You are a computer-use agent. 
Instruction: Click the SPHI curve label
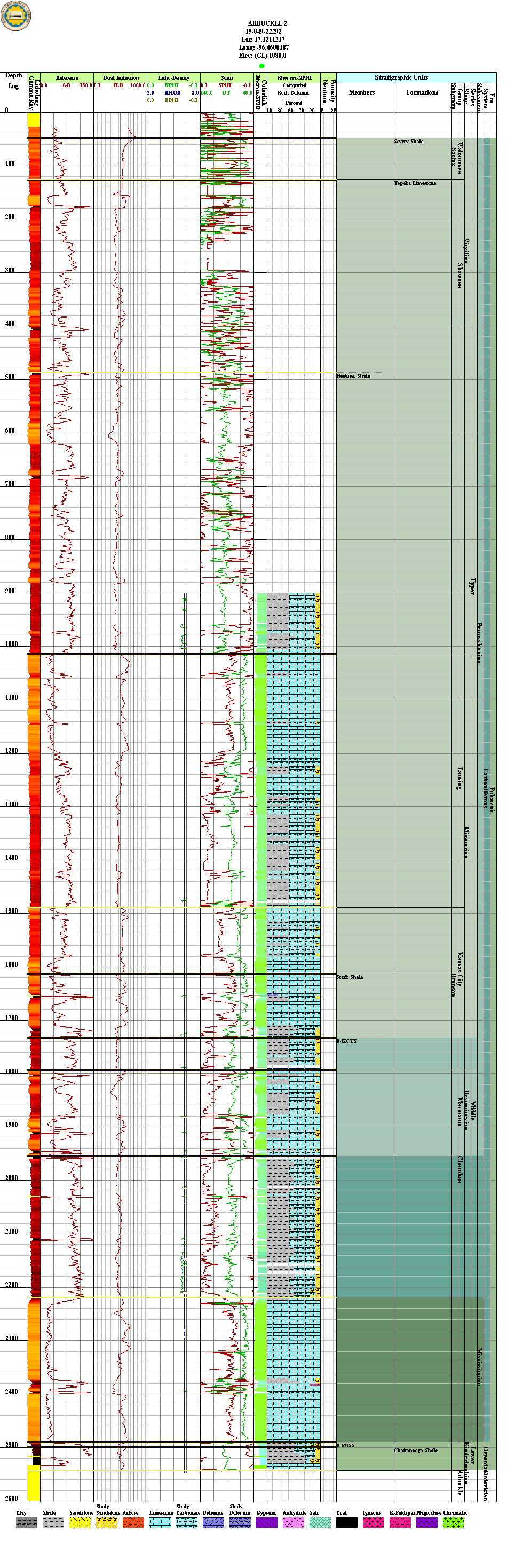coord(225,85)
